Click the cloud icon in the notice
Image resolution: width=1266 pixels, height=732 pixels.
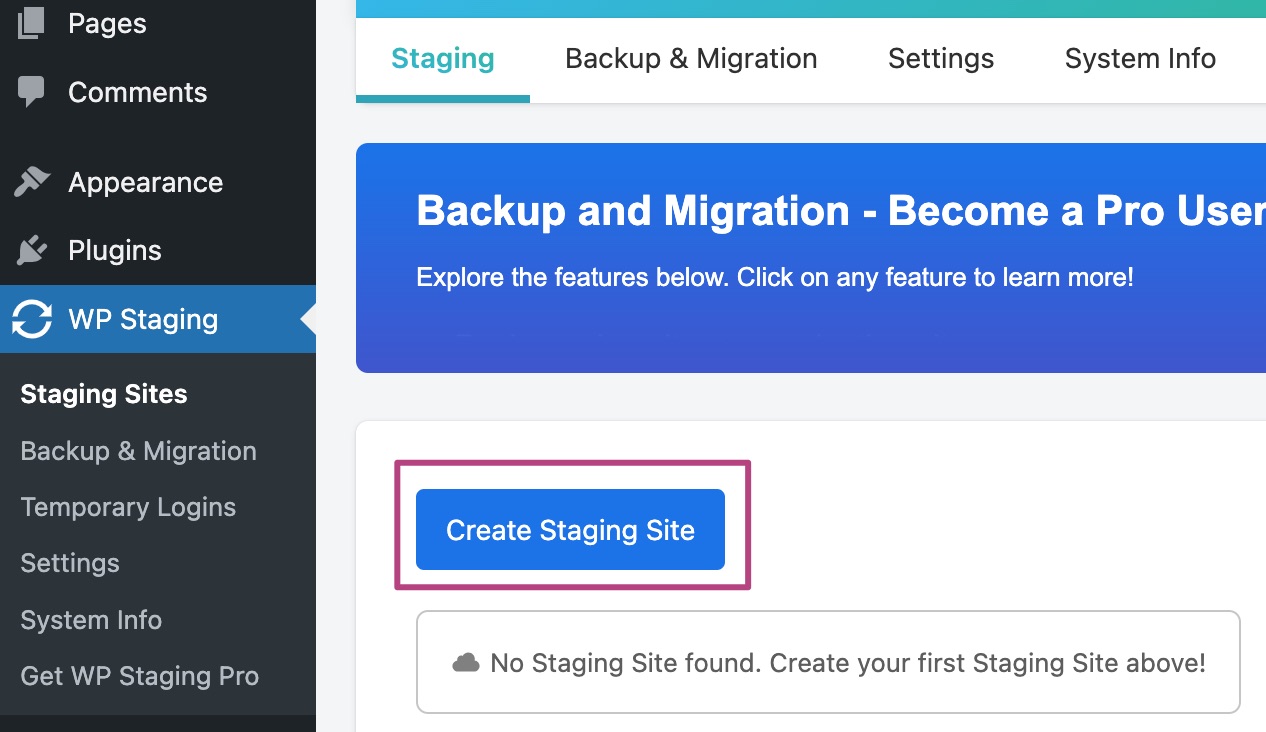pyautogui.click(x=466, y=662)
